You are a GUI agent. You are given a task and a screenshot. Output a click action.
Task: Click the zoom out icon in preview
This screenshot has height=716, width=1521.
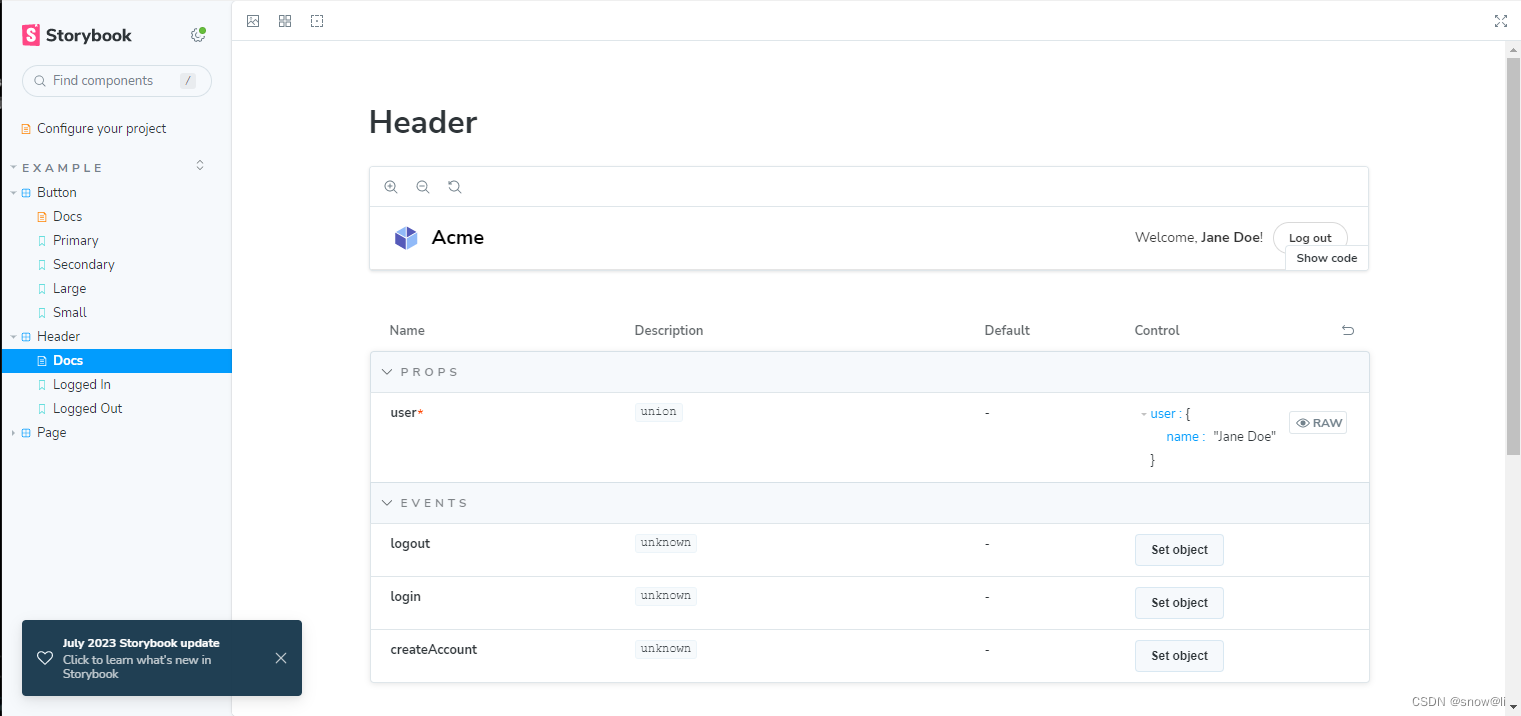click(x=423, y=187)
